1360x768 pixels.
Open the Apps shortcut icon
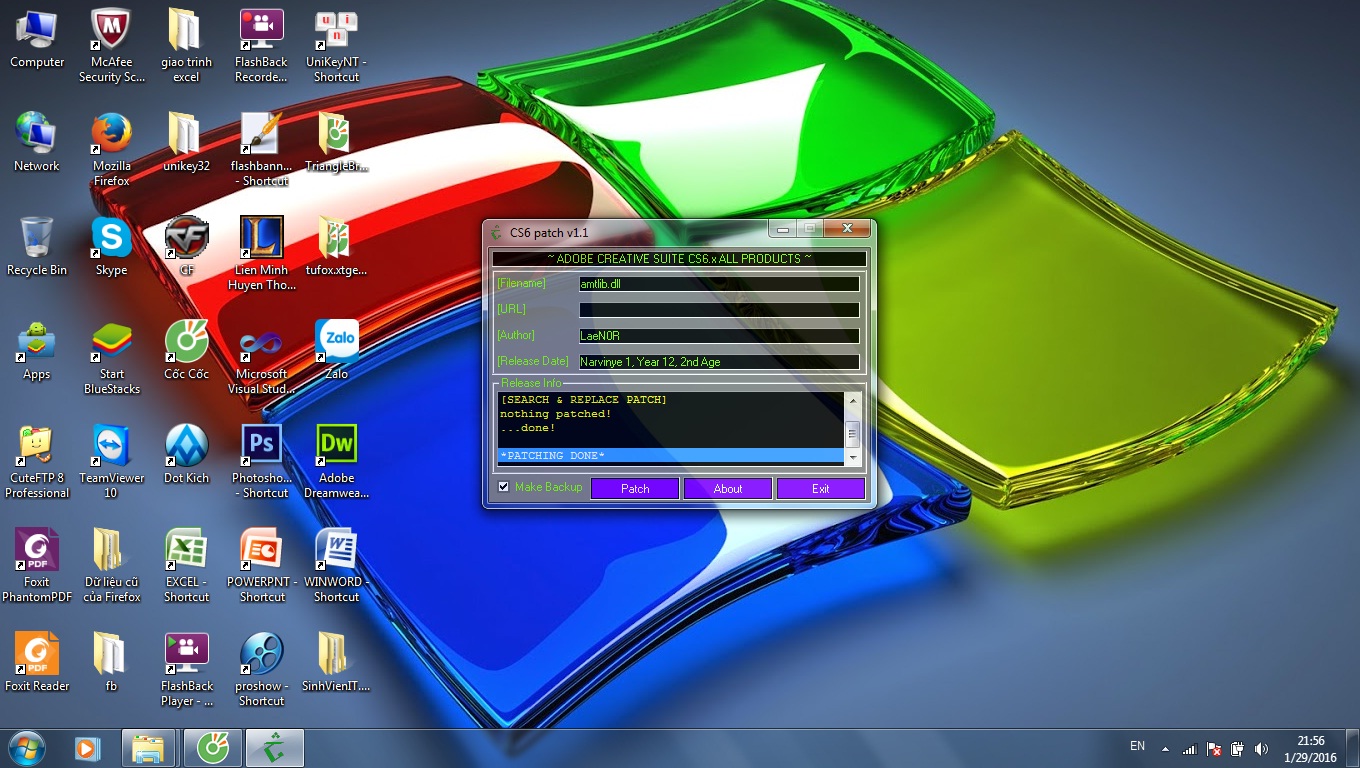click(37, 351)
